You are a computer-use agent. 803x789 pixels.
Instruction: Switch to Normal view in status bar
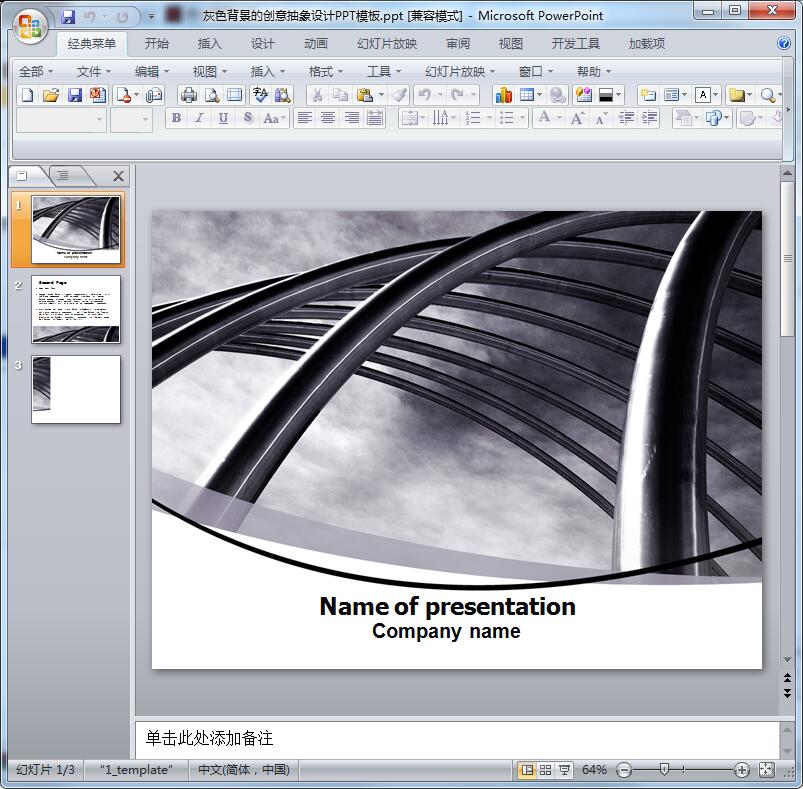click(x=527, y=770)
